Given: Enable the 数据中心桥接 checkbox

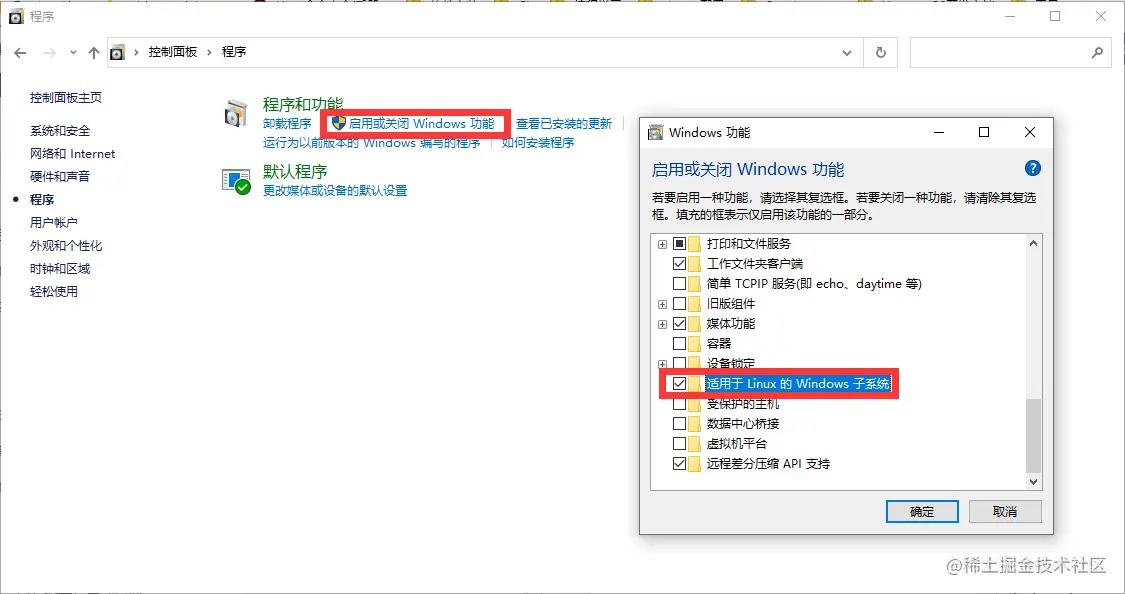Looking at the screenshot, I should pyautogui.click(x=679, y=423).
